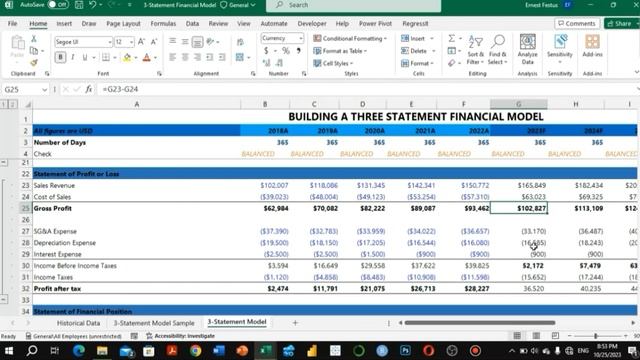The image size is (640, 360).
Task: Switch to the Power Pivot tab
Action: [x=375, y=24]
